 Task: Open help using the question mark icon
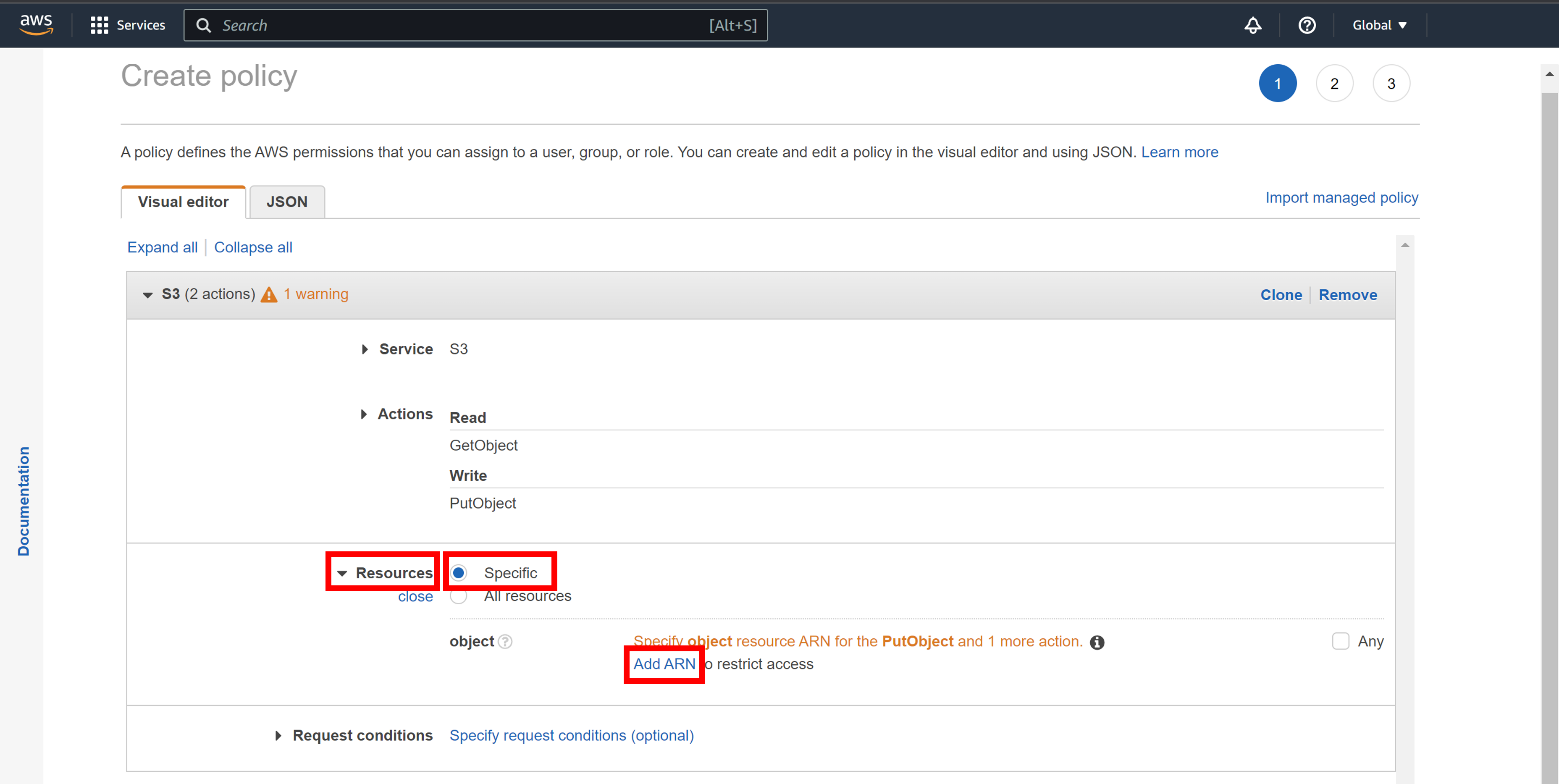point(1307,26)
